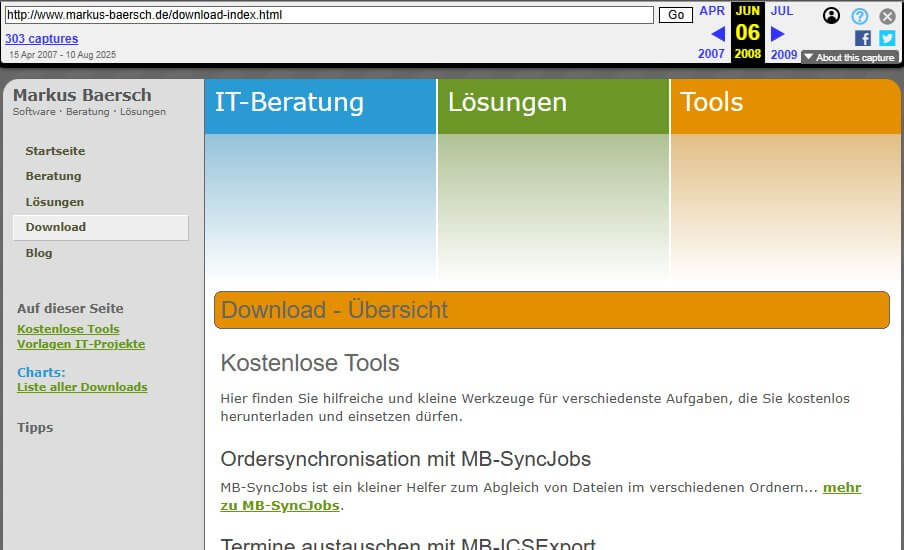Click the Go button
Screen dimensions: 904x550
pyautogui.click(x=676, y=15)
